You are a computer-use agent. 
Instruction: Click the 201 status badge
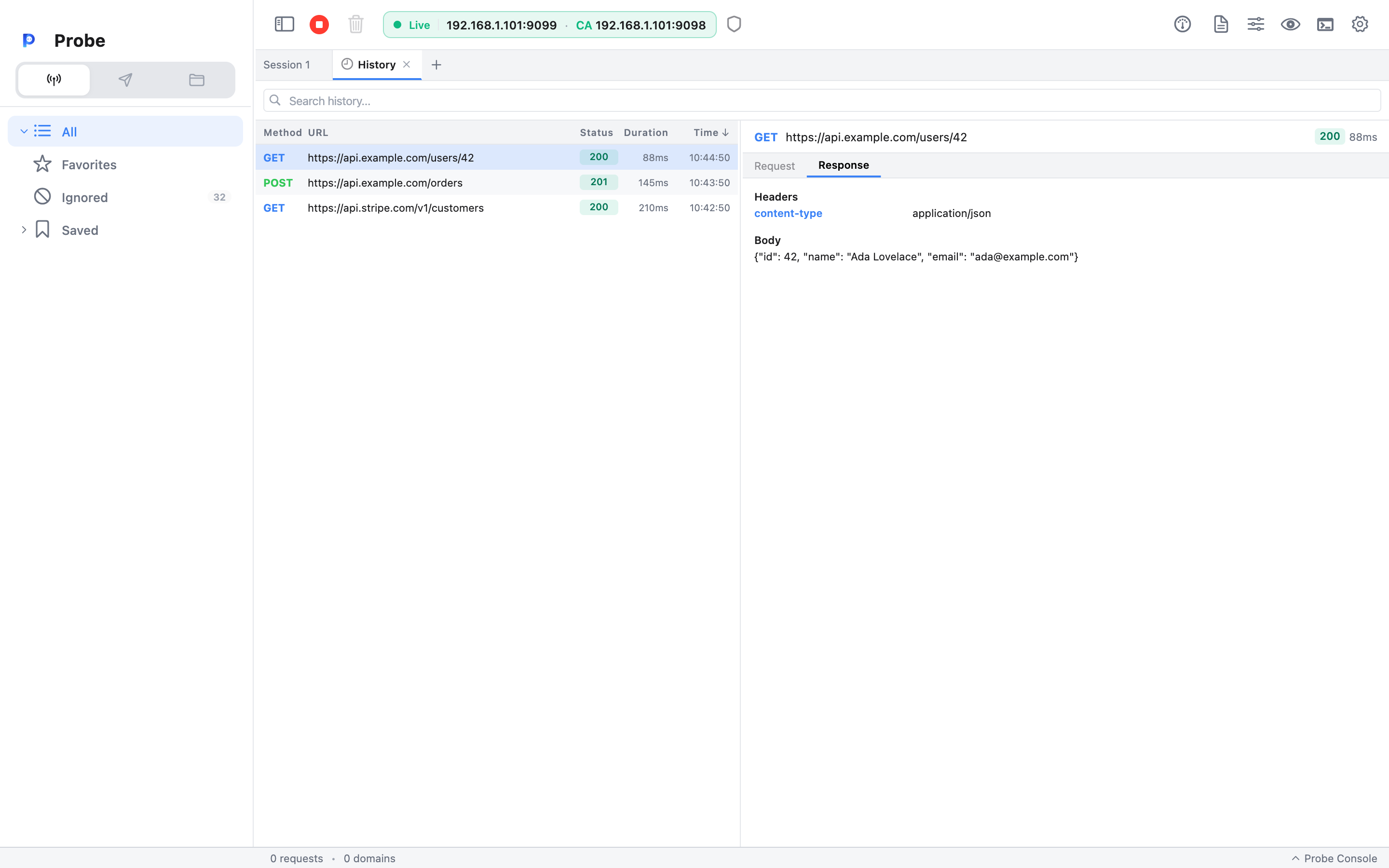point(599,182)
